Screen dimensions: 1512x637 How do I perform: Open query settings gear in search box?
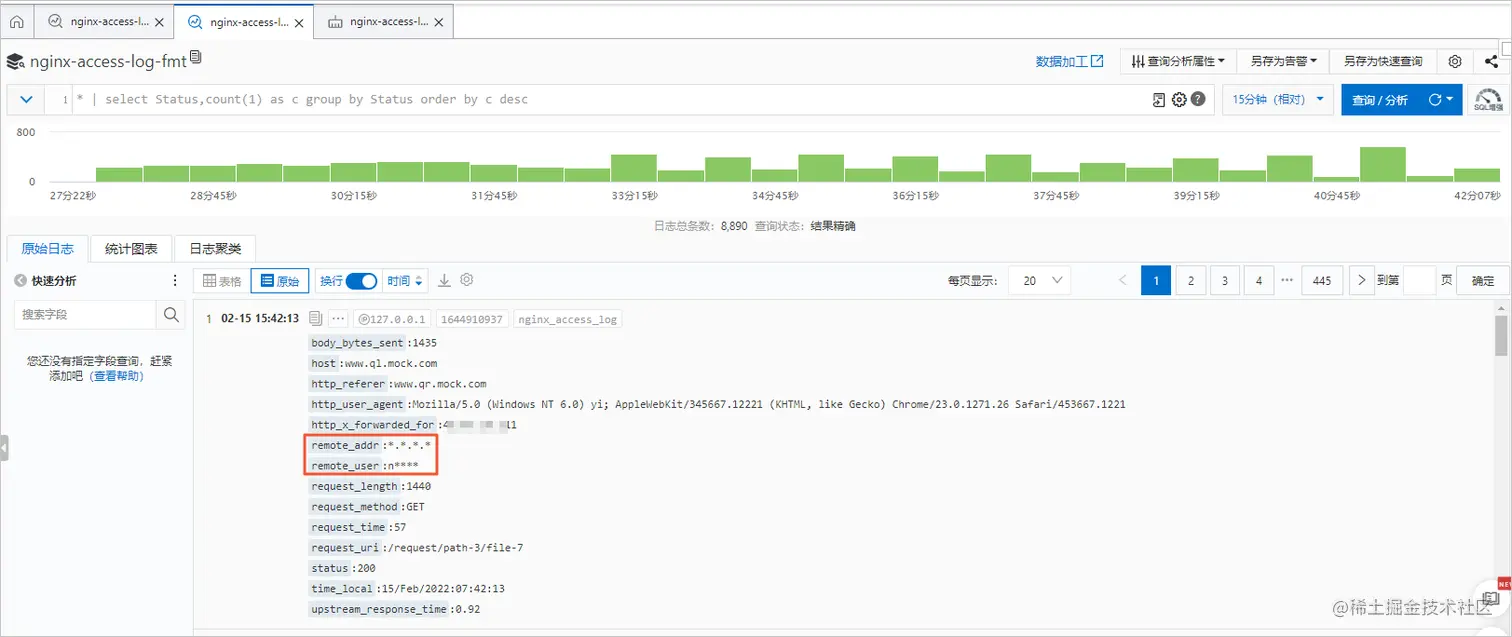coord(1179,99)
